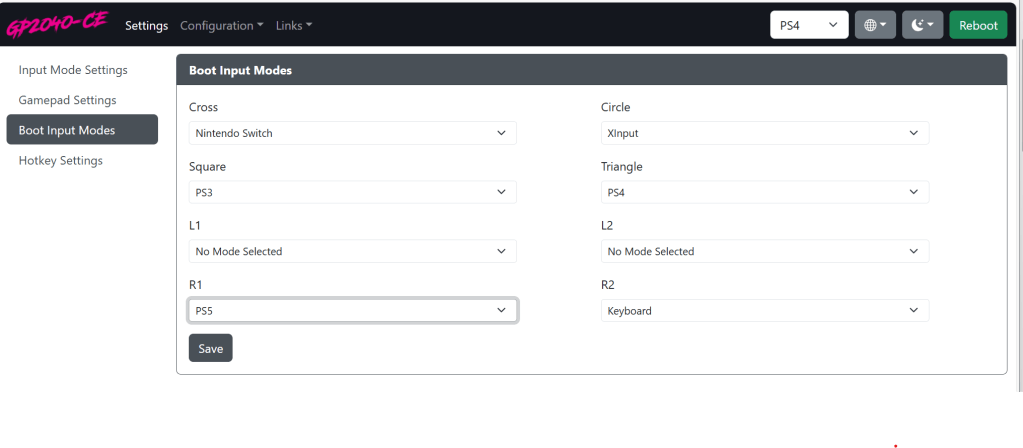Open the Configuration menu
This screenshot has height=448, width=1023.
tap(221, 25)
